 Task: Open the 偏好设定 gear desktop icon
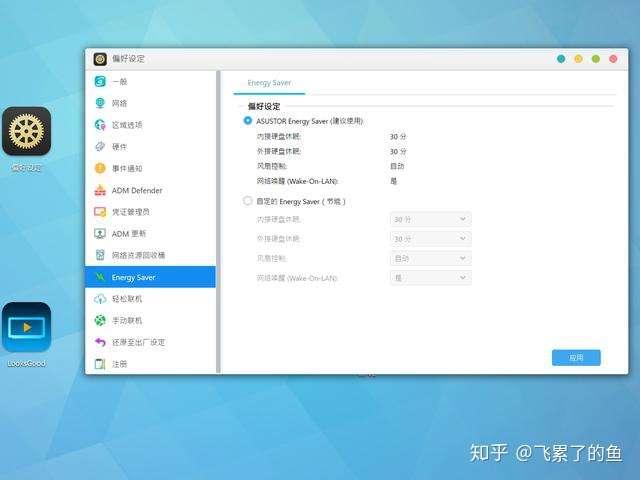(27, 131)
